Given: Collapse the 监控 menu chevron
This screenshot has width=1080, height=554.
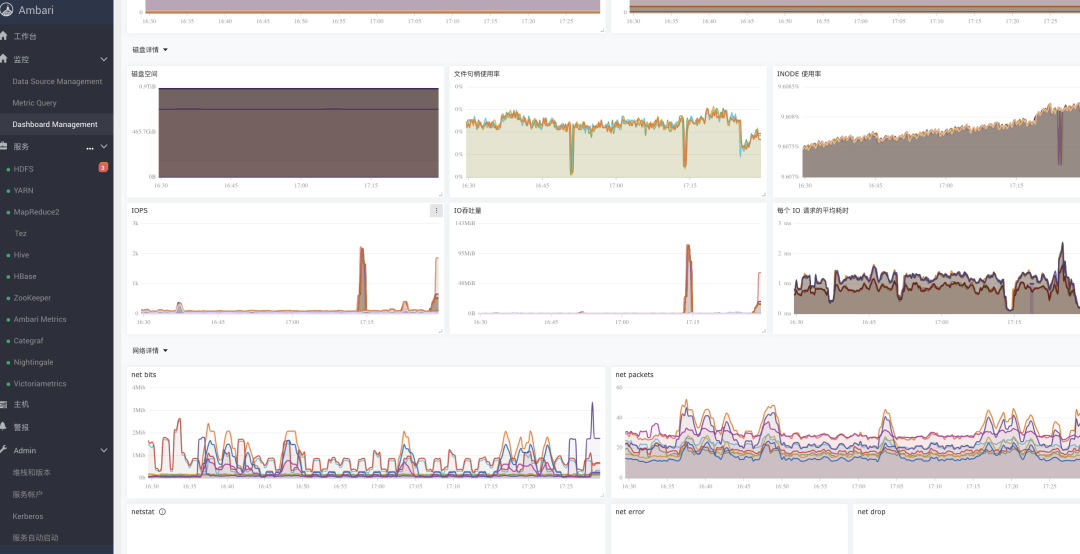Looking at the screenshot, I should (x=104, y=59).
